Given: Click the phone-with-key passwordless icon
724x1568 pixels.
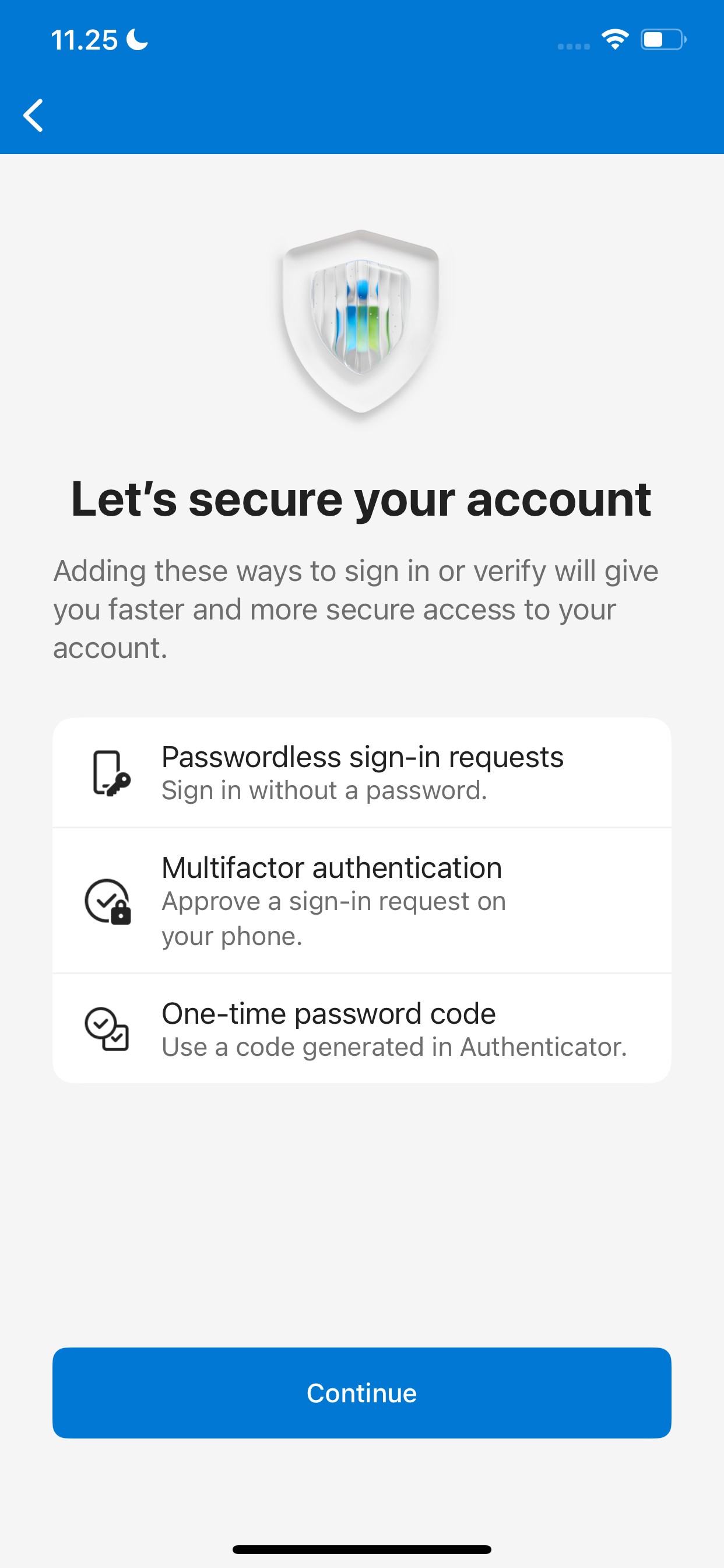Looking at the screenshot, I should [111, 773].
